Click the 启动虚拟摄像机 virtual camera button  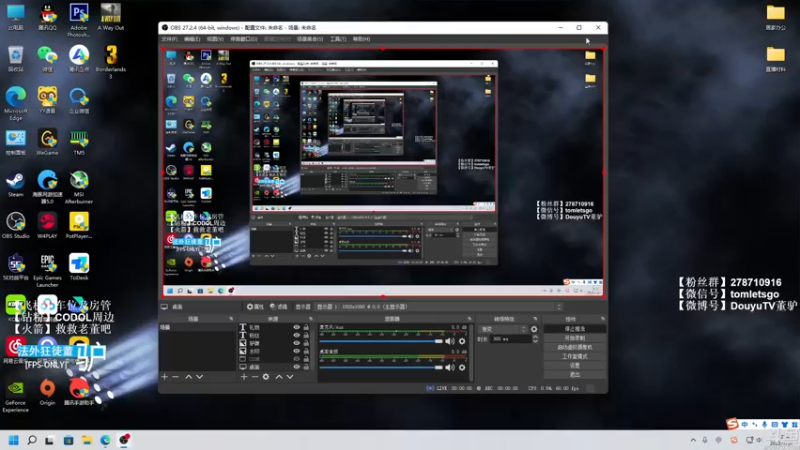(x=574, y=347)
